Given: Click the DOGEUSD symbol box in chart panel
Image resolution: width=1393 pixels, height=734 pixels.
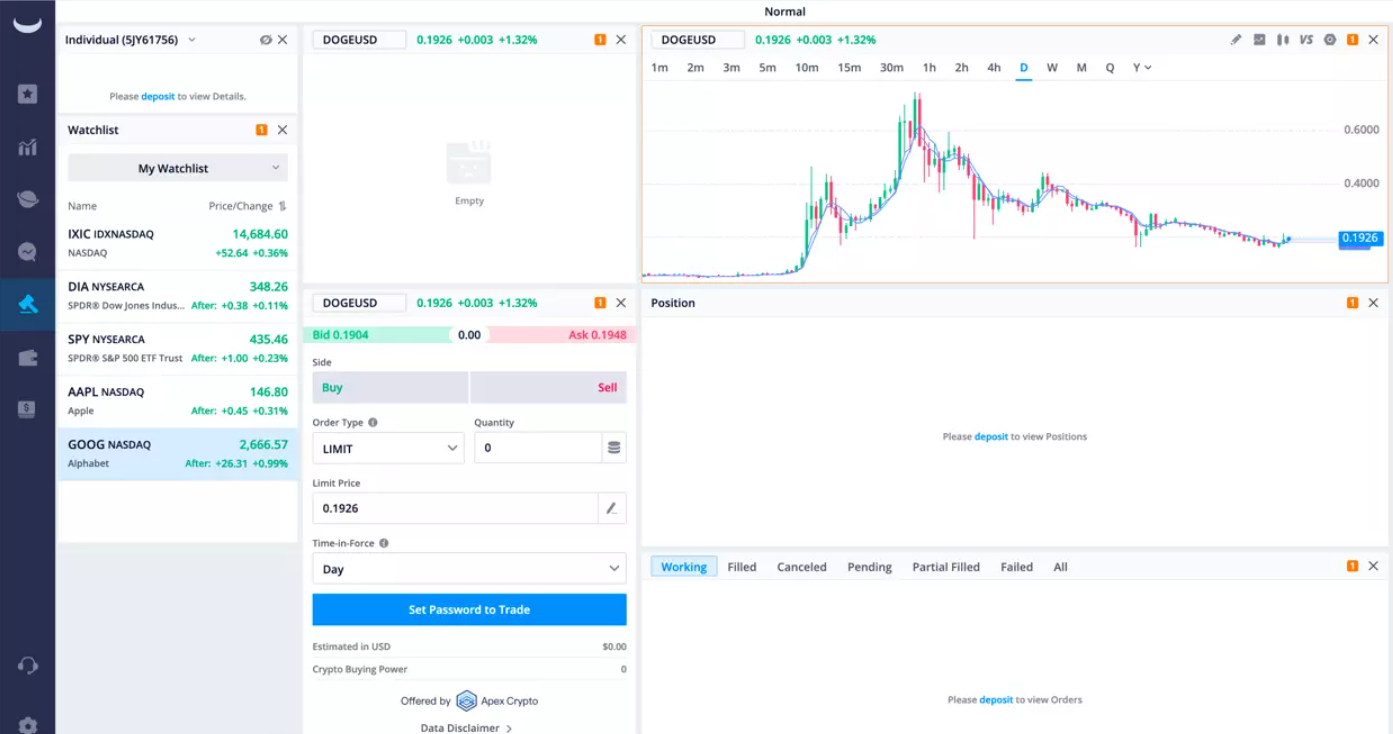Looking at the screenshot, I should coord(698,40).
